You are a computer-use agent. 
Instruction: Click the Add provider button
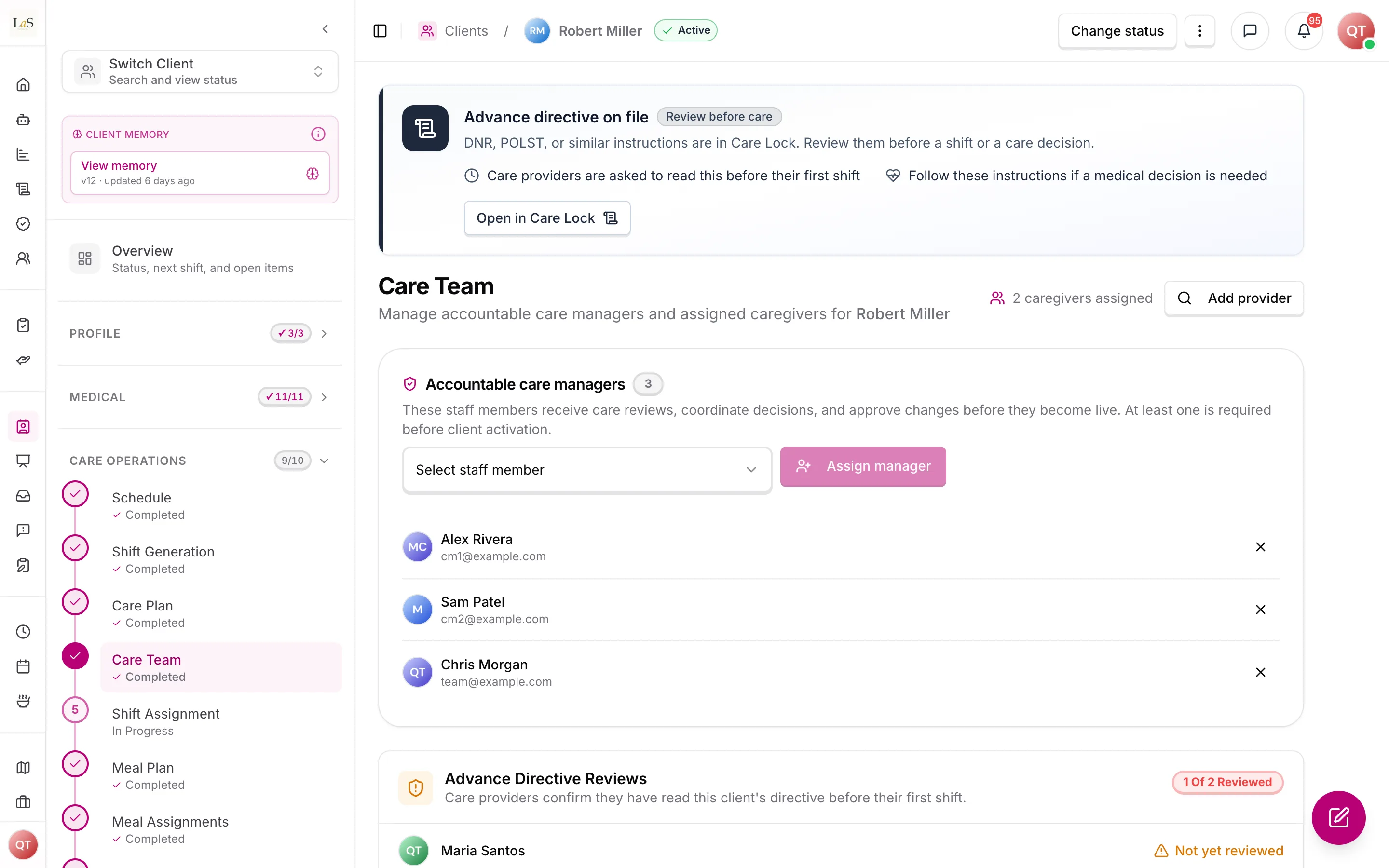1233,298
